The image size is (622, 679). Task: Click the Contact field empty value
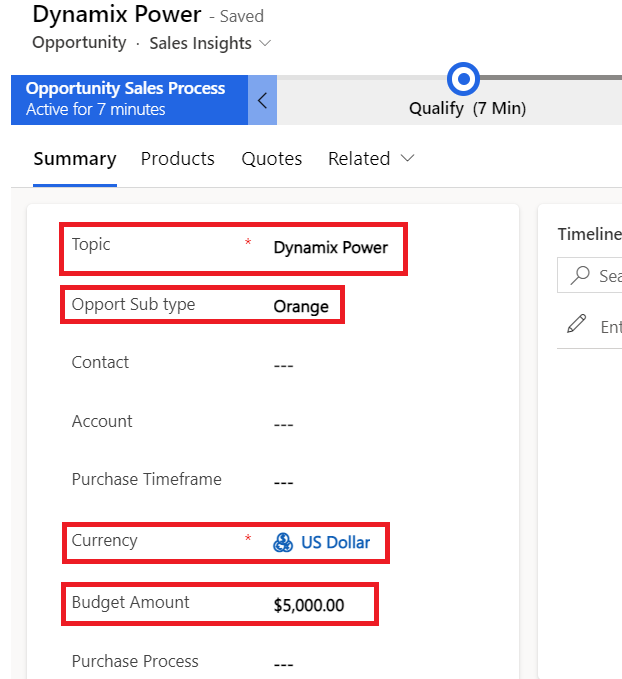(284, 366)
